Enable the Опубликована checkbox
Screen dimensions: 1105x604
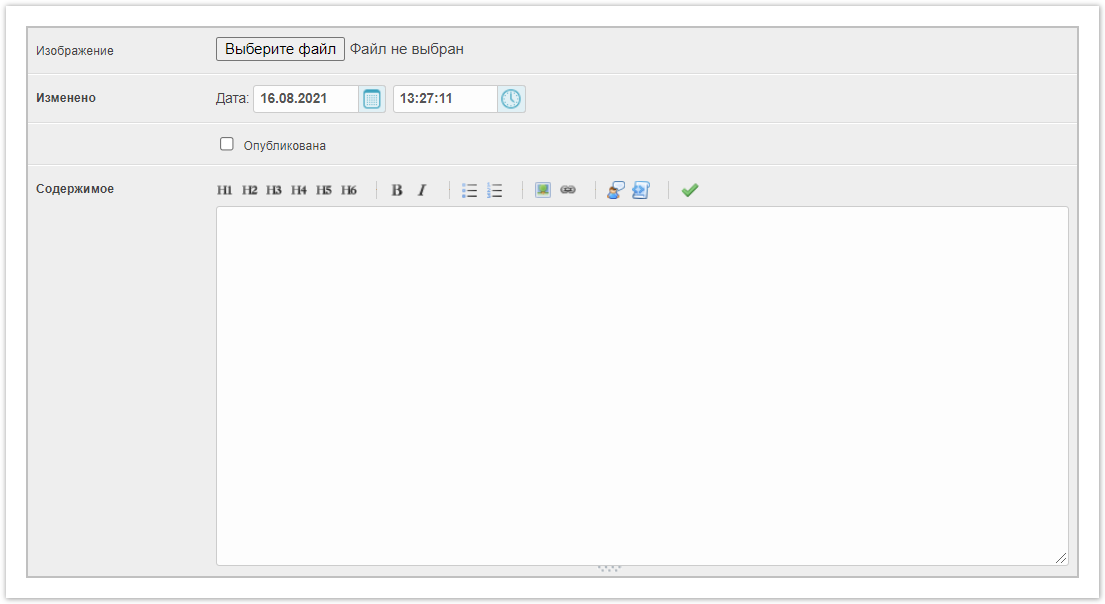click(x=227, y=144)
